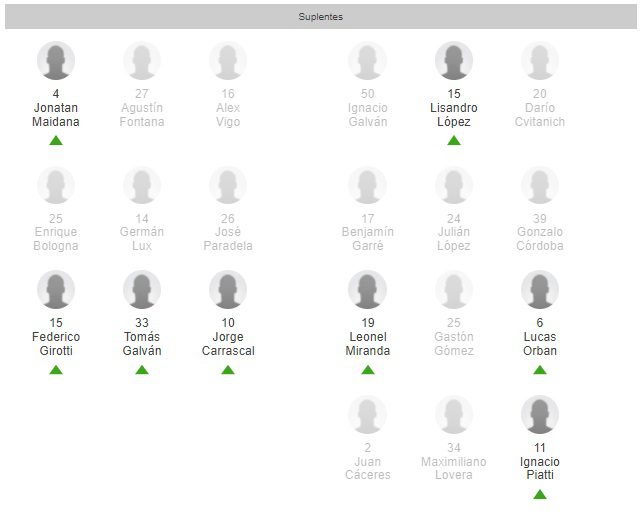642x519 pixels.
Task: Click Gonzalo Córdoba's player name
Action: click(540, 238)
